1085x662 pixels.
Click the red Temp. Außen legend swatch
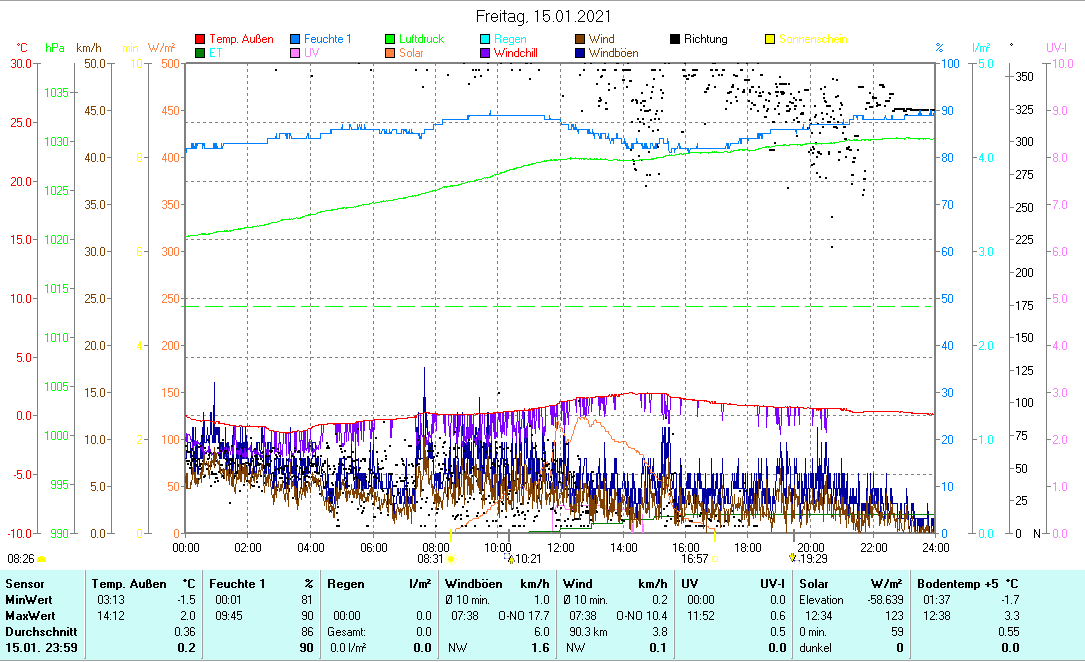(200, 39)
